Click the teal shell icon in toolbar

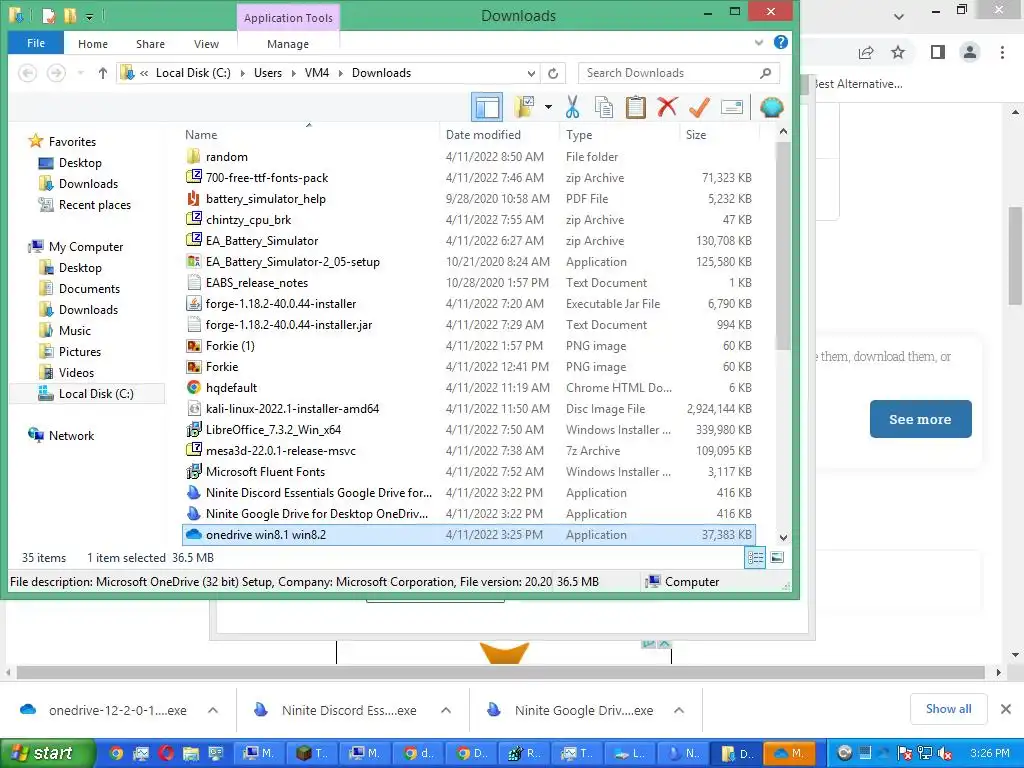[771, 107]
